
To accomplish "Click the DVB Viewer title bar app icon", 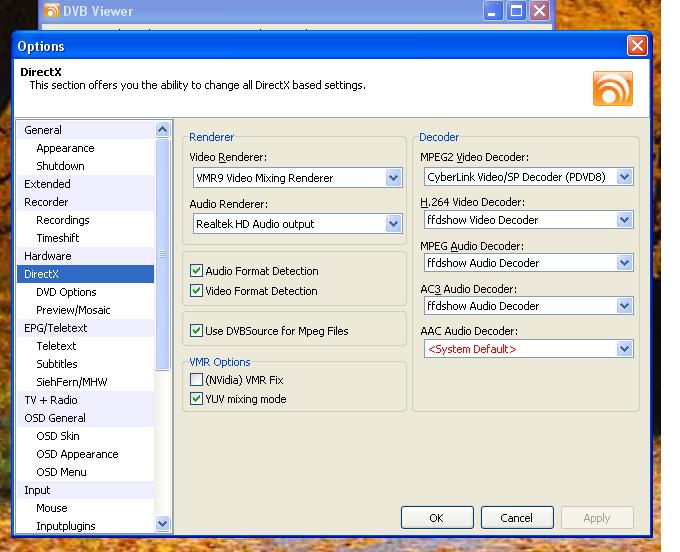I will [51, 10].
